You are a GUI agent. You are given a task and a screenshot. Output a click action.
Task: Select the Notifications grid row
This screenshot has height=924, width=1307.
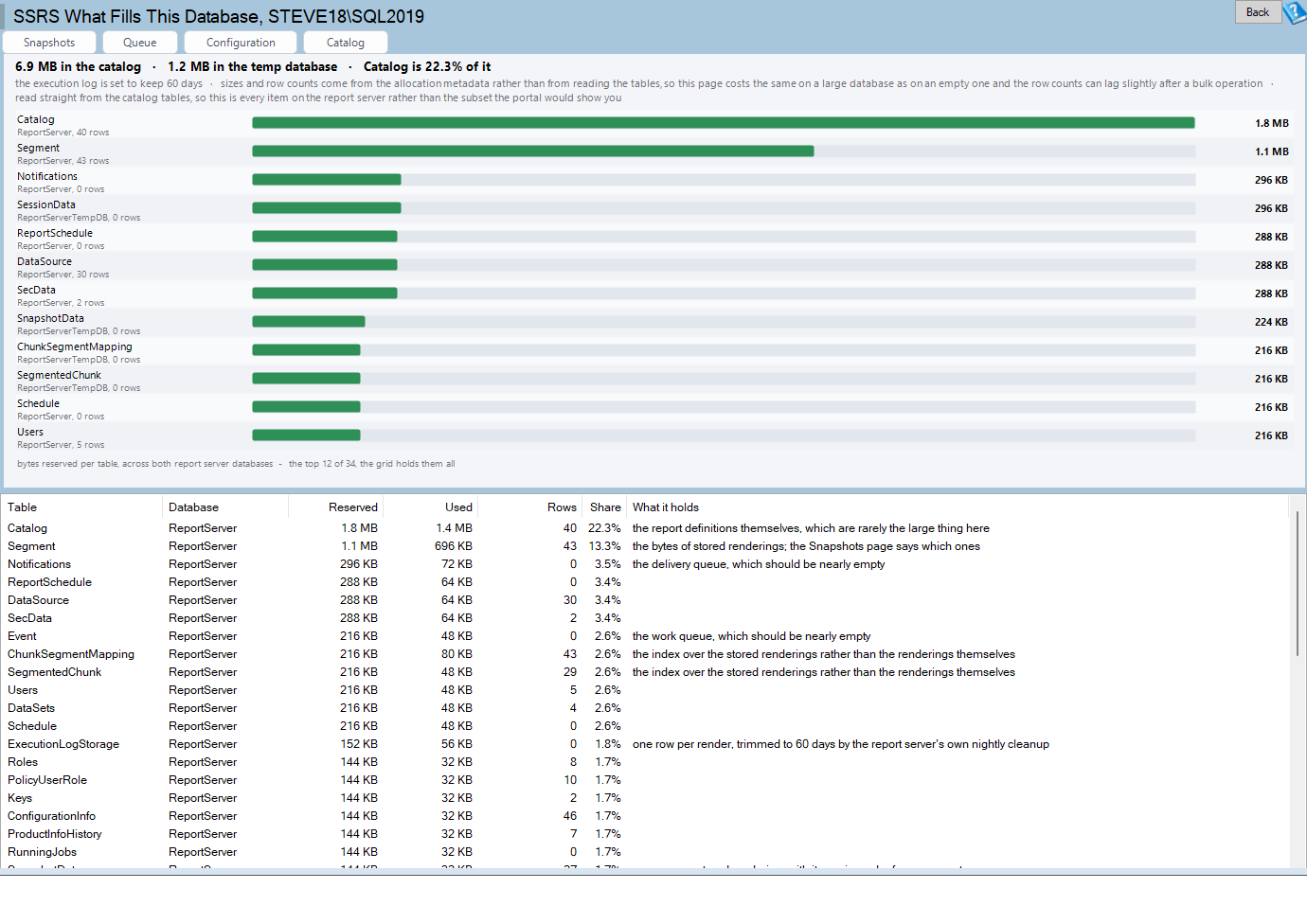point(646,564)
